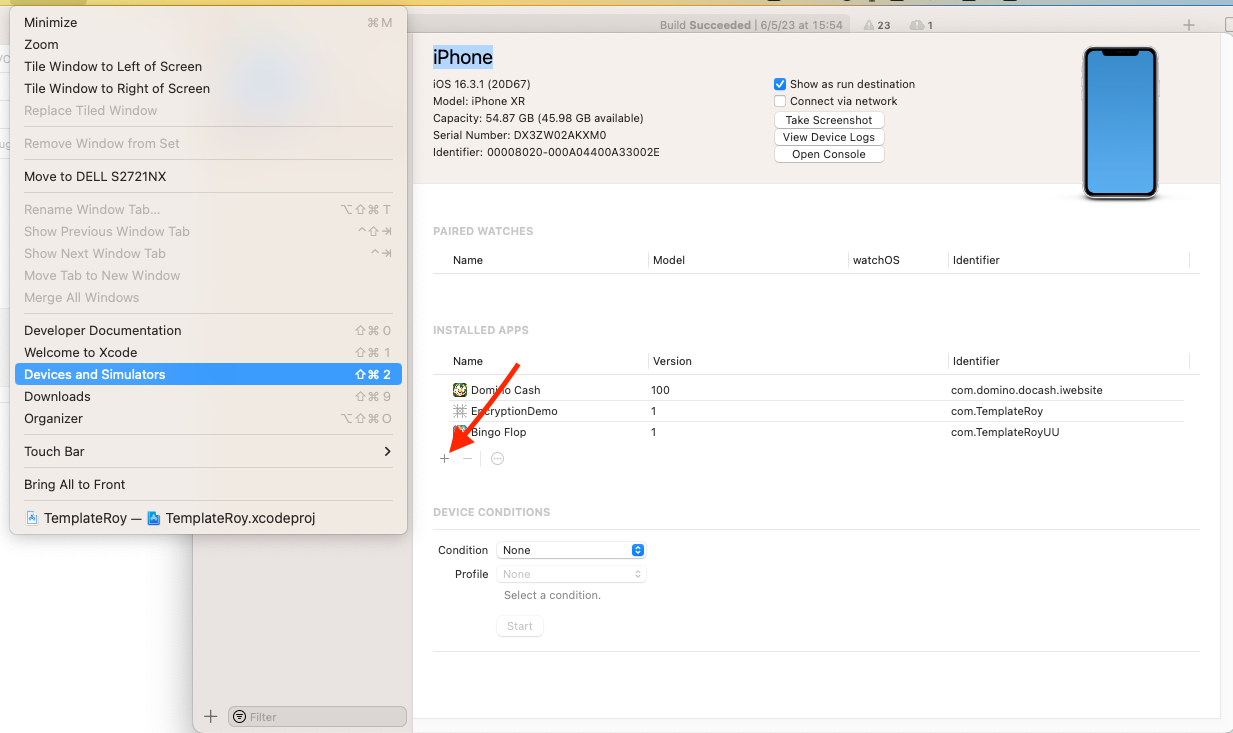Click the EncryptionDemo app icon
The image size is (1233, 733).
click(x=460, y=411)
